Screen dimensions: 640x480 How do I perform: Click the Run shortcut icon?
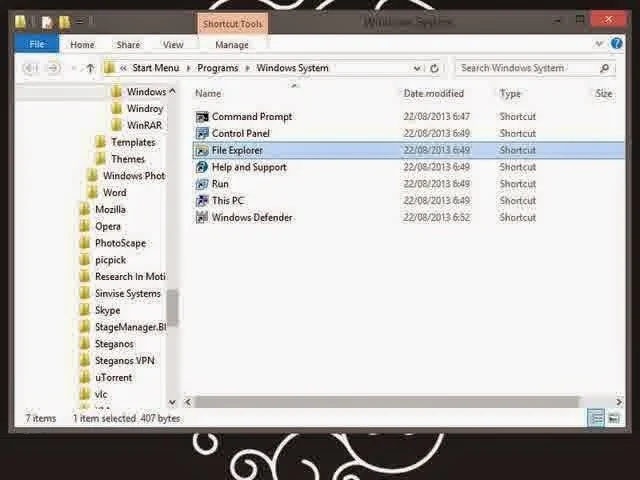(202, 184)
